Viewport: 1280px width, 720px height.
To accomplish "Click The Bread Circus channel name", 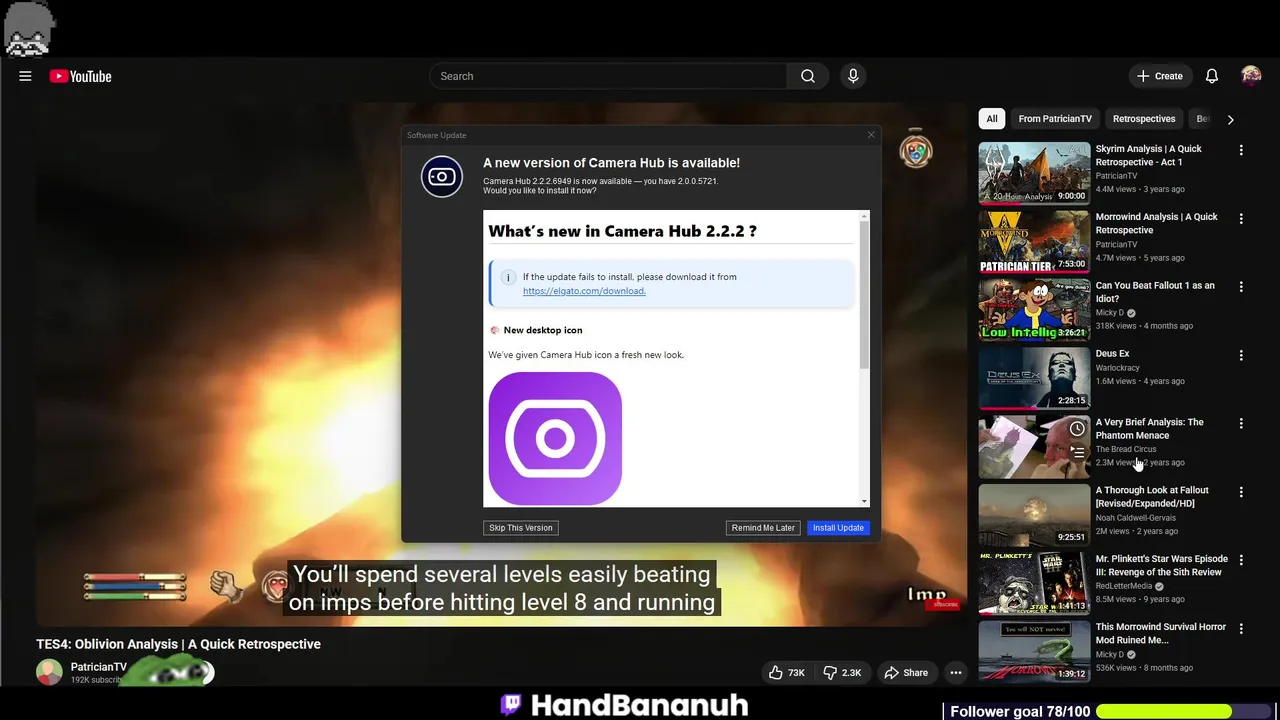I will click(1126, 449).
